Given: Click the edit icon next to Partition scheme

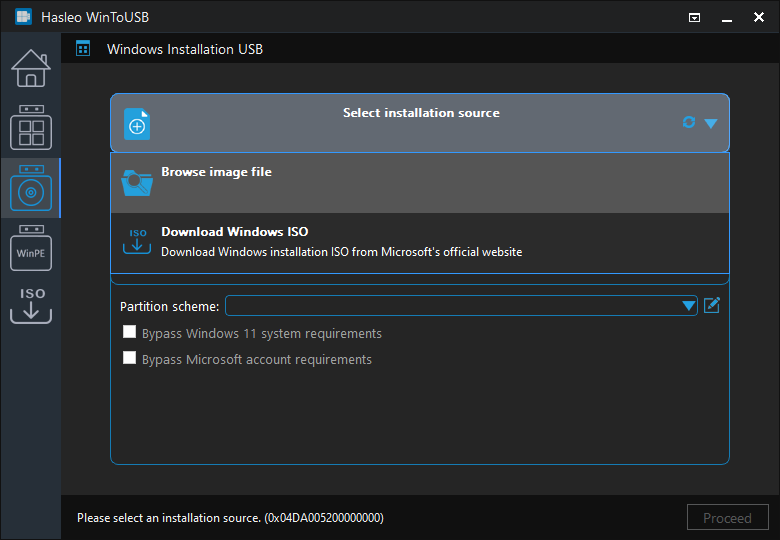Looking at the screenshot, I should (712, 305).
